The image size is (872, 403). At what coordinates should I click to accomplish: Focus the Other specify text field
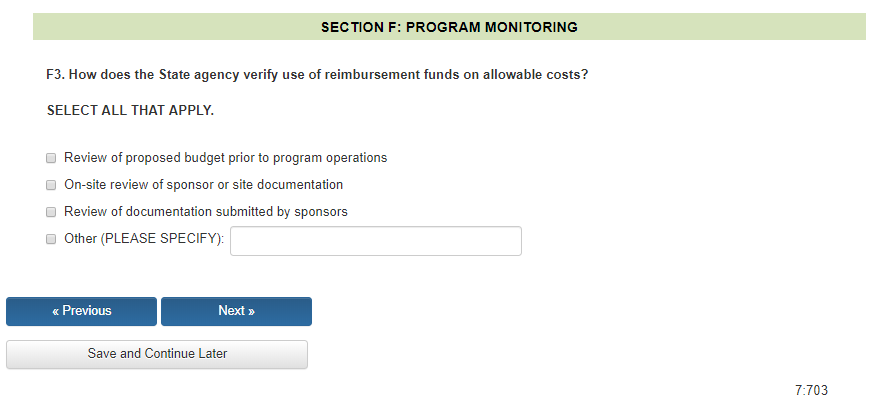click(x=375, y=241)
